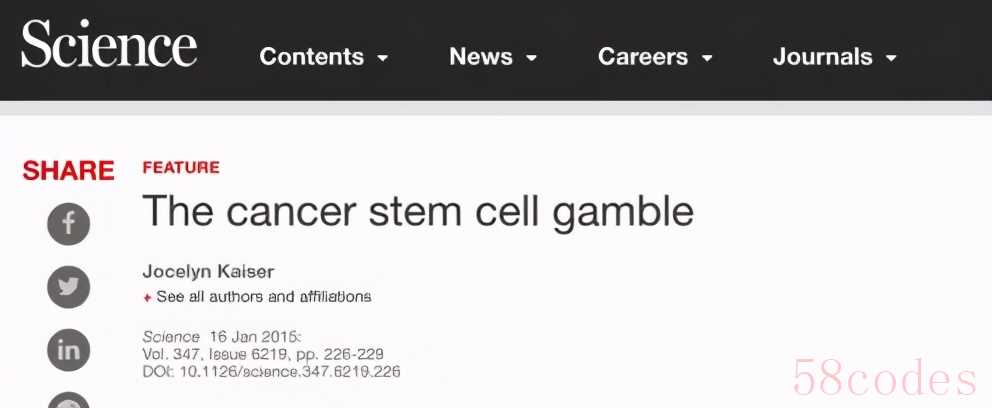Open the Journals menu
992x408 pixels.
[822, 57]
